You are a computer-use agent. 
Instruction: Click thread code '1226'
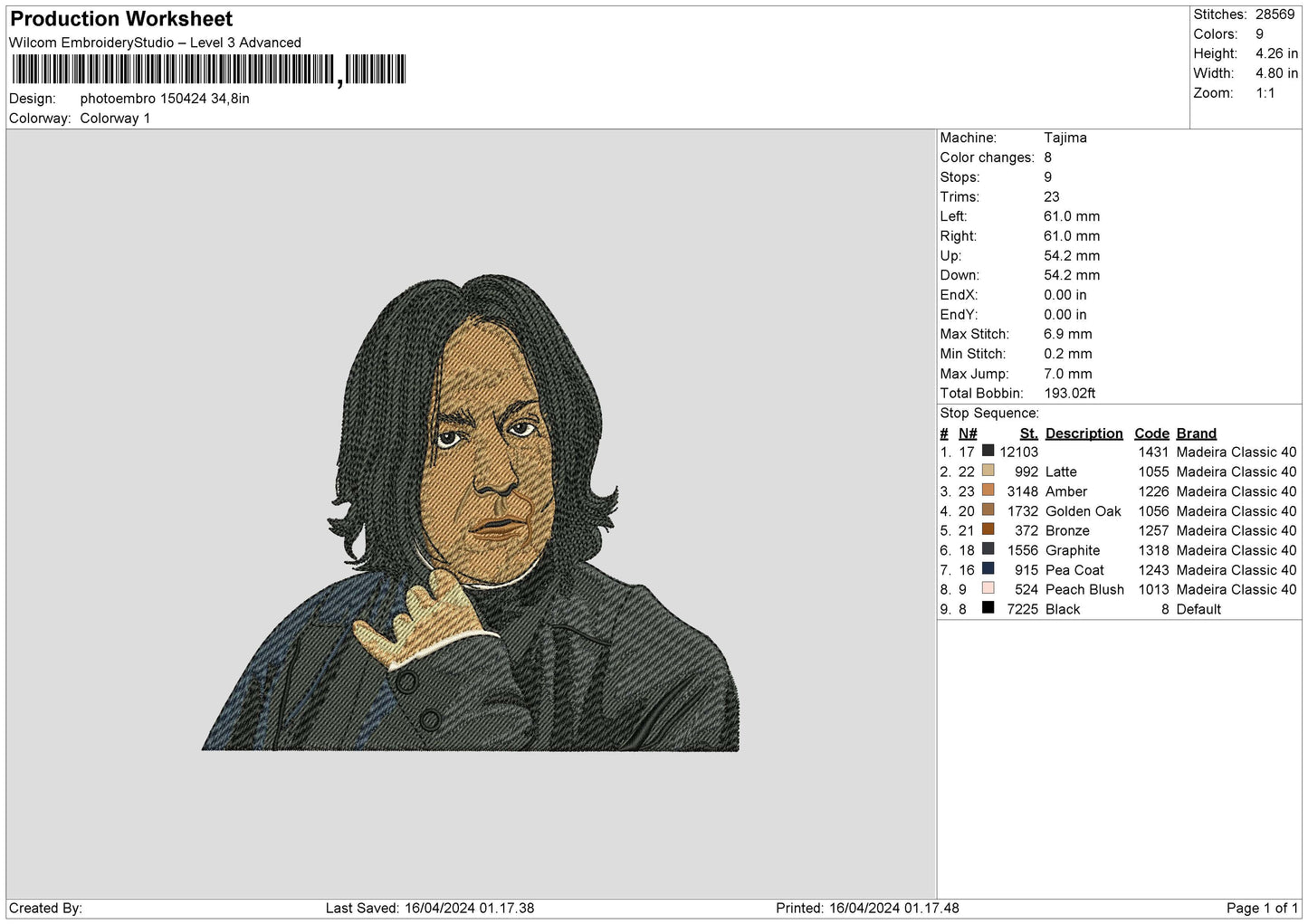1153,491
